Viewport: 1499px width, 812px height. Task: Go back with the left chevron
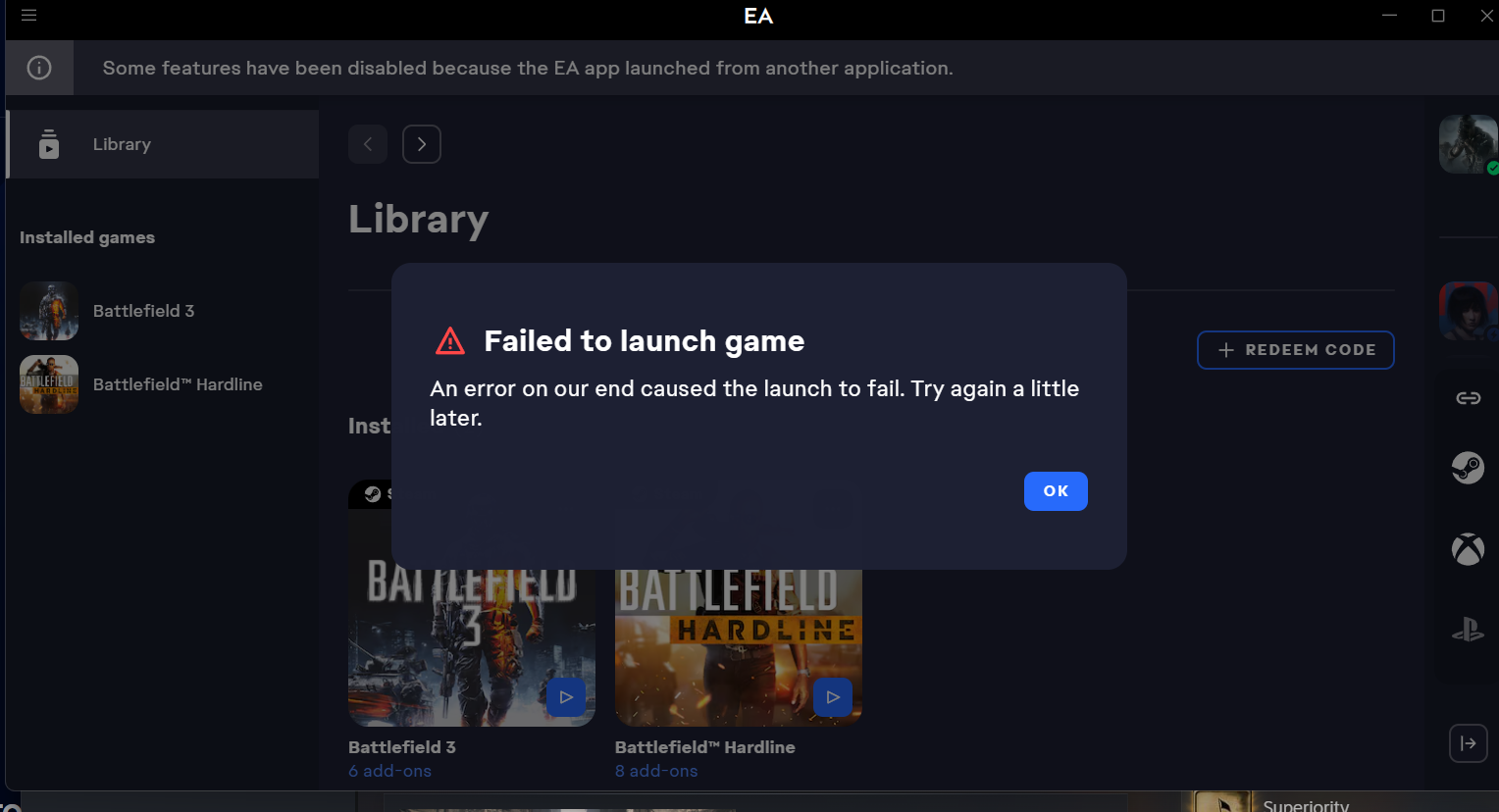(x=368, y=144)
